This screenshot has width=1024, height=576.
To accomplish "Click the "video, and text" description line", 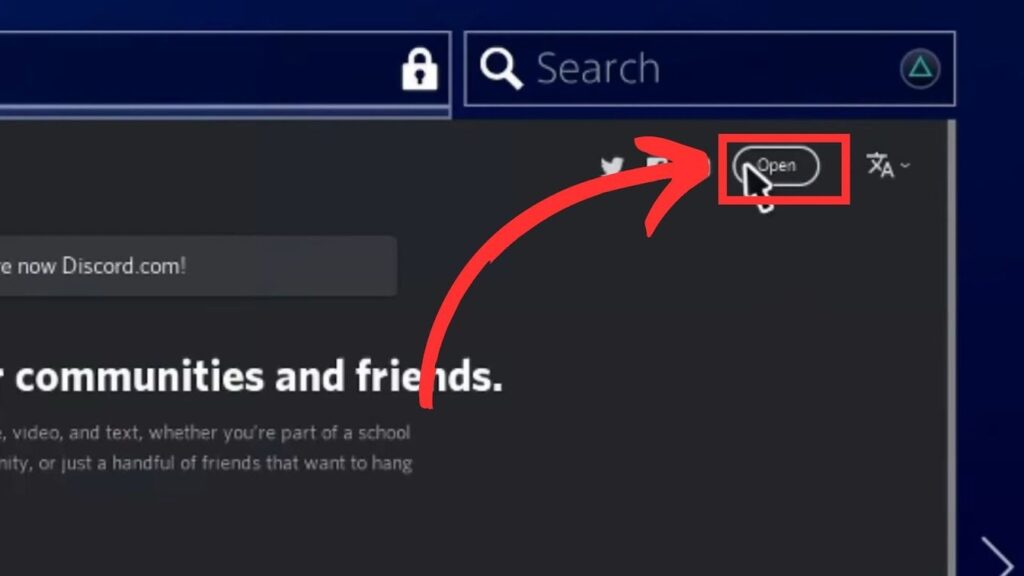I will tap(205, 433).
